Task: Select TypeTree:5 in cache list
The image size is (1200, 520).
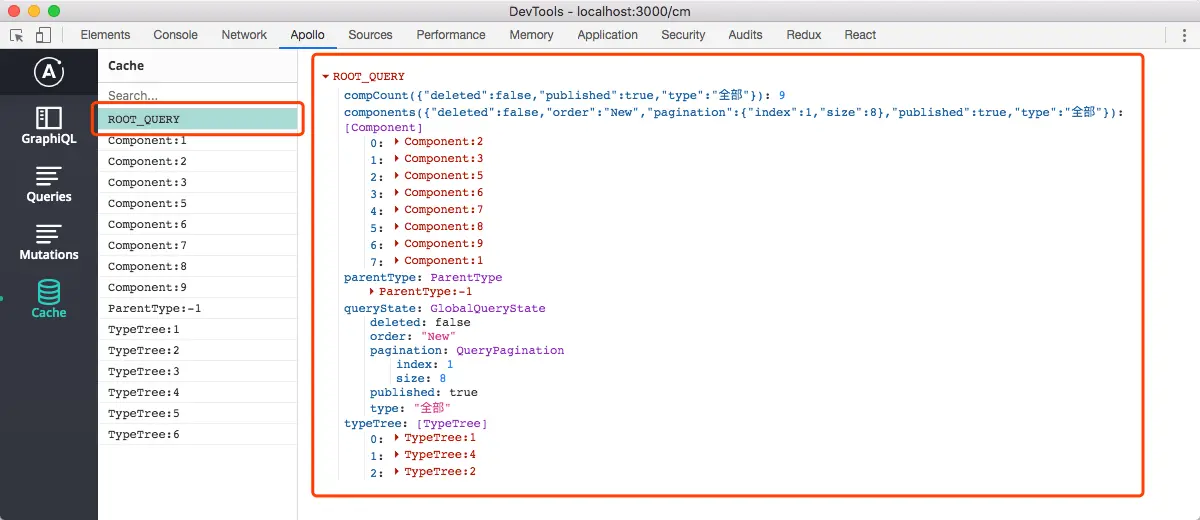Action: coord(198,413)
